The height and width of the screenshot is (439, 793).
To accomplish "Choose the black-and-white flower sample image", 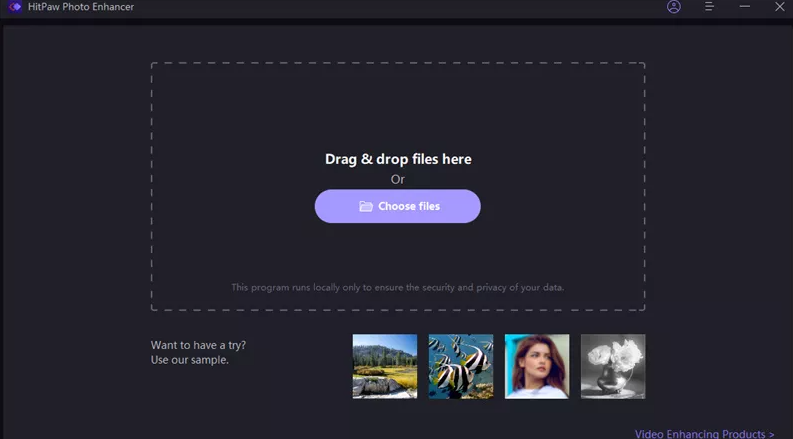I will point(613,366).
